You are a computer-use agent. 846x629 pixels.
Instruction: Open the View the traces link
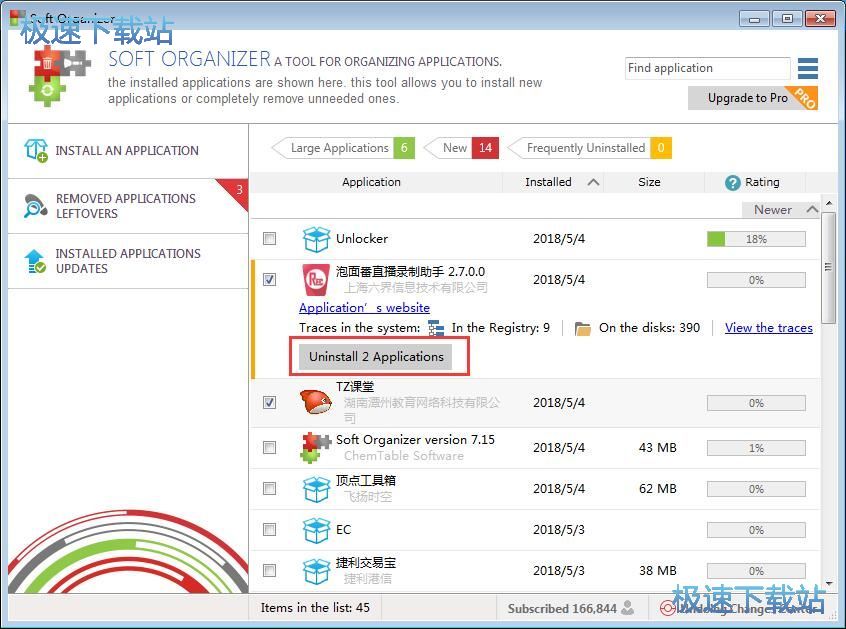(x=768, y=327)
